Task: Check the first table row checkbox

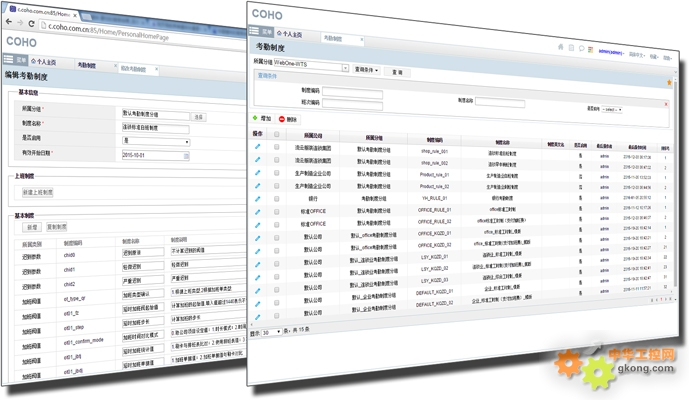Action: point(277,148)
